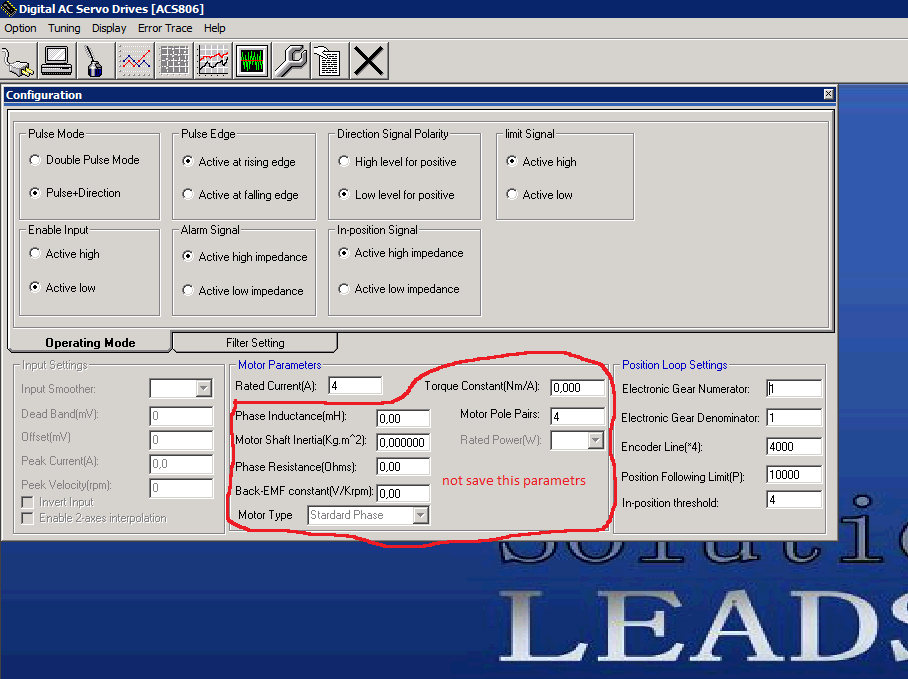Click the Electronic Gear Numerator field
The height and width of the screenshot is (679, 908).
(x=794, y=389)
